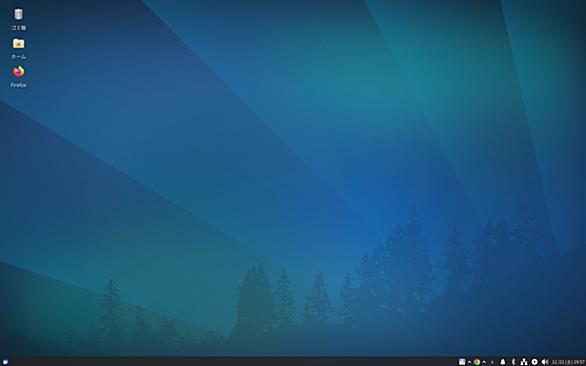Open the volume speaker tray icon

point(545,362)
